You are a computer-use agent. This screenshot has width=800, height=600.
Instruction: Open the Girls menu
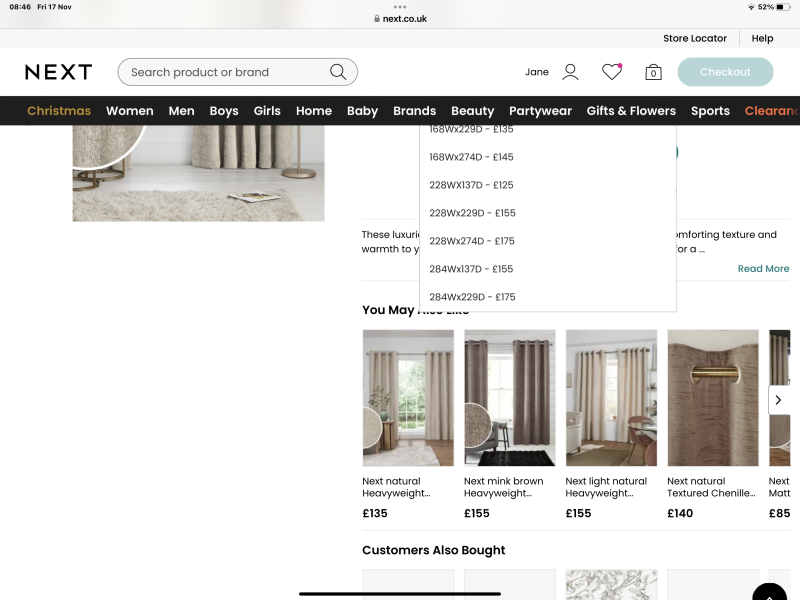click(x=267, y=111)
